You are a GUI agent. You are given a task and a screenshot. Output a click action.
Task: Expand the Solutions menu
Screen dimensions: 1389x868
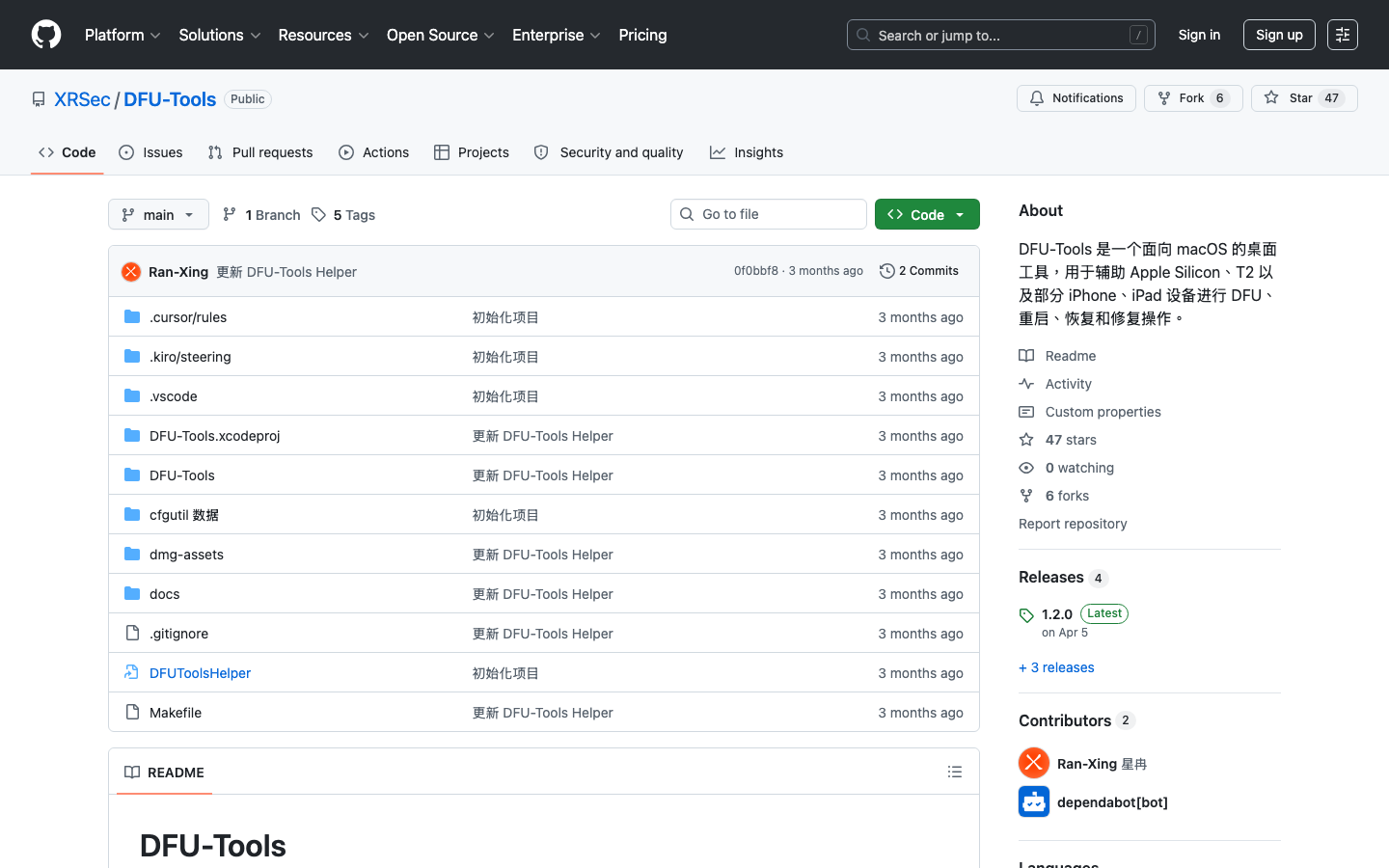[x=220, y=35]
